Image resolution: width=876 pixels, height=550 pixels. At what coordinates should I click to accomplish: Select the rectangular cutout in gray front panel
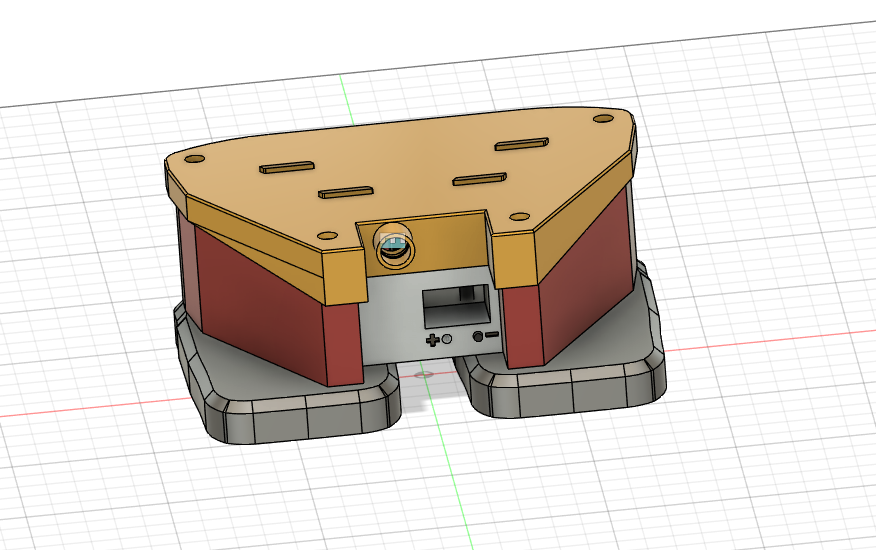coord(457,304)
